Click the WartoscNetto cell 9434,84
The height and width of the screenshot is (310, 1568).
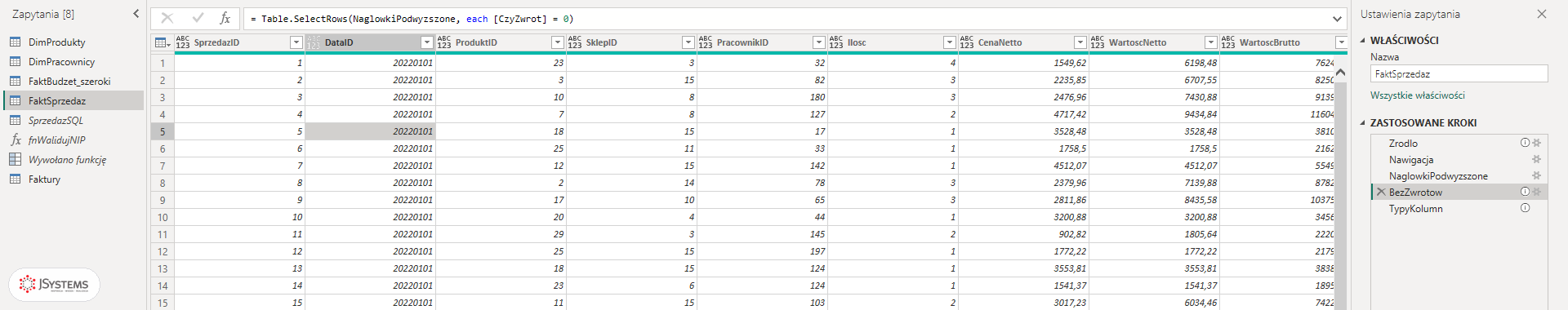[1154, 114]
